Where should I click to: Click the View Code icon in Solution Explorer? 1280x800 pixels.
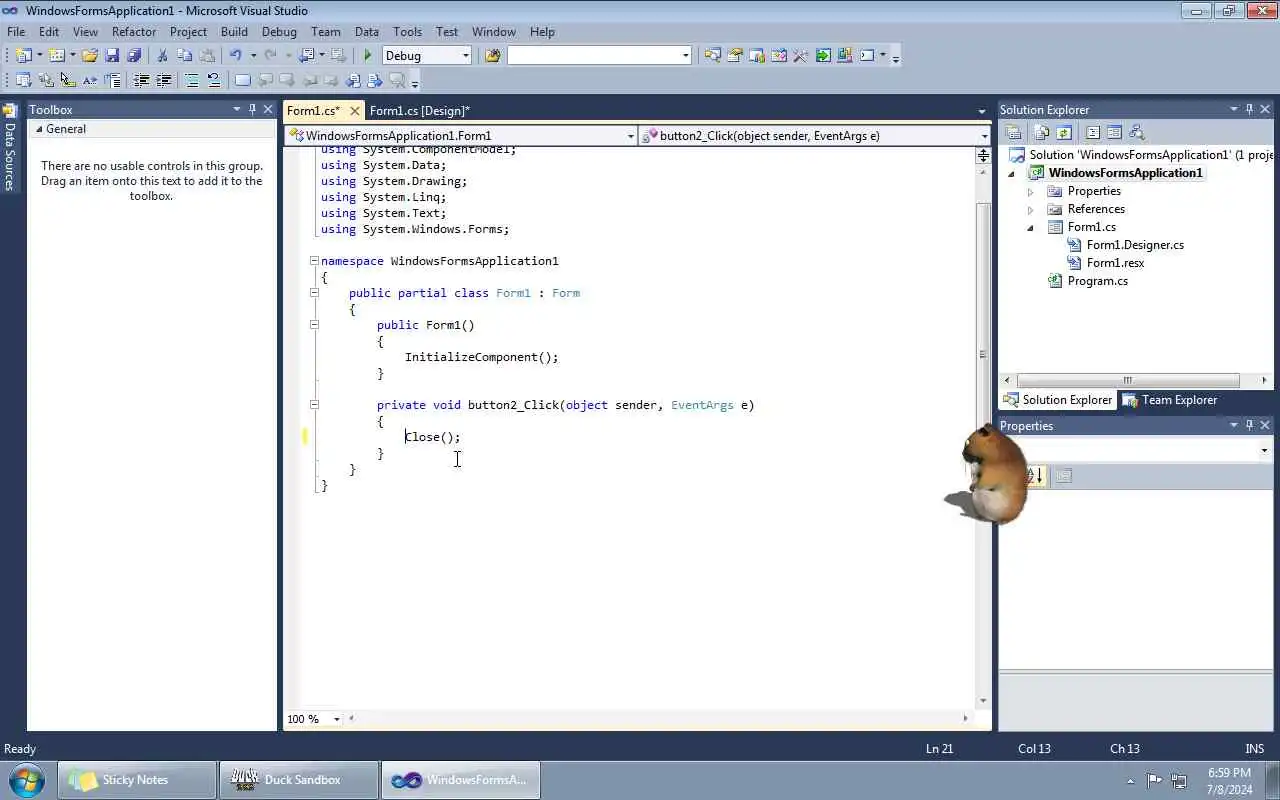click(1092, 132)
